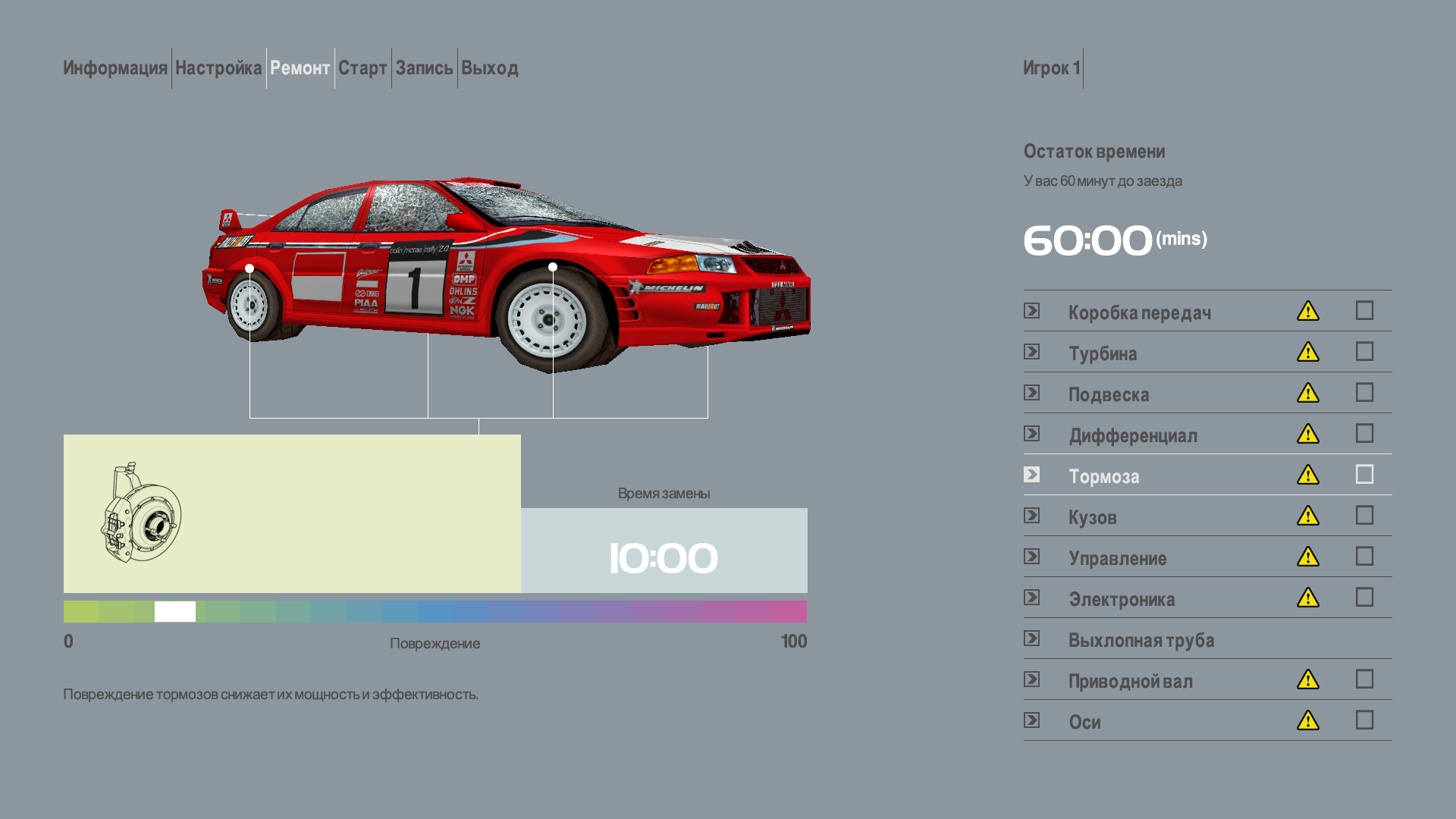
Task: Click the warning icon next to Турбина
Action: point(1307,352)
